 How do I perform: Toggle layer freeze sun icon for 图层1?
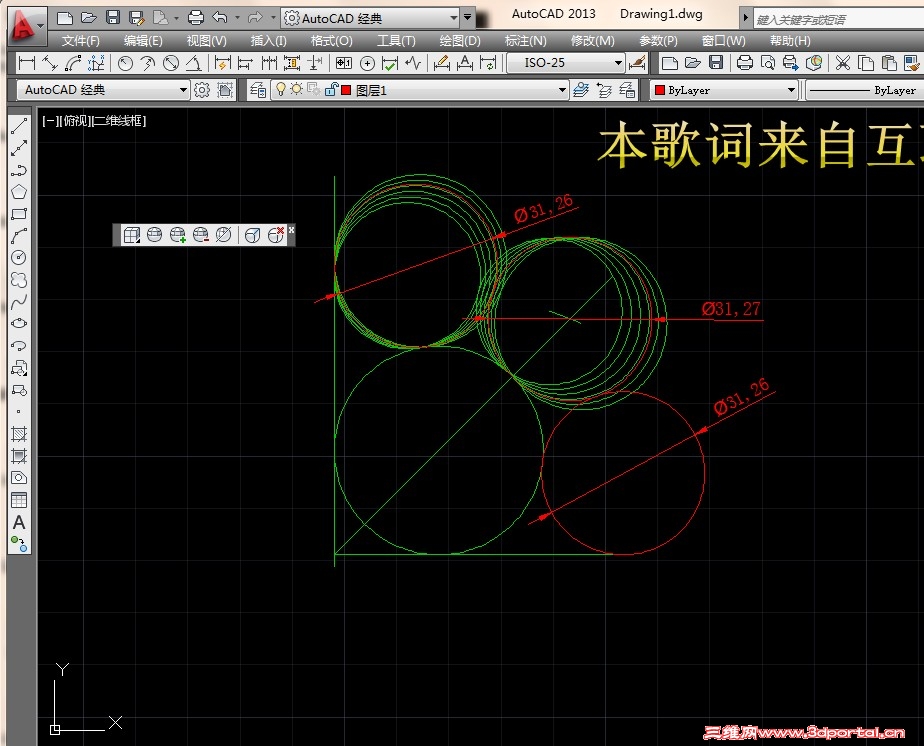coord(296,90)
